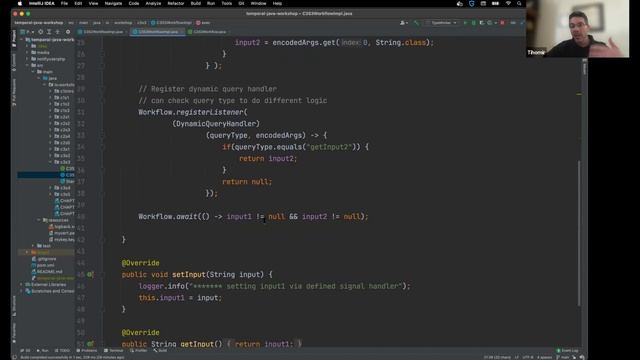This screenshot has height=360, width=640.
Task: Collapse the main folder
Action: click(x=34, y=72)
